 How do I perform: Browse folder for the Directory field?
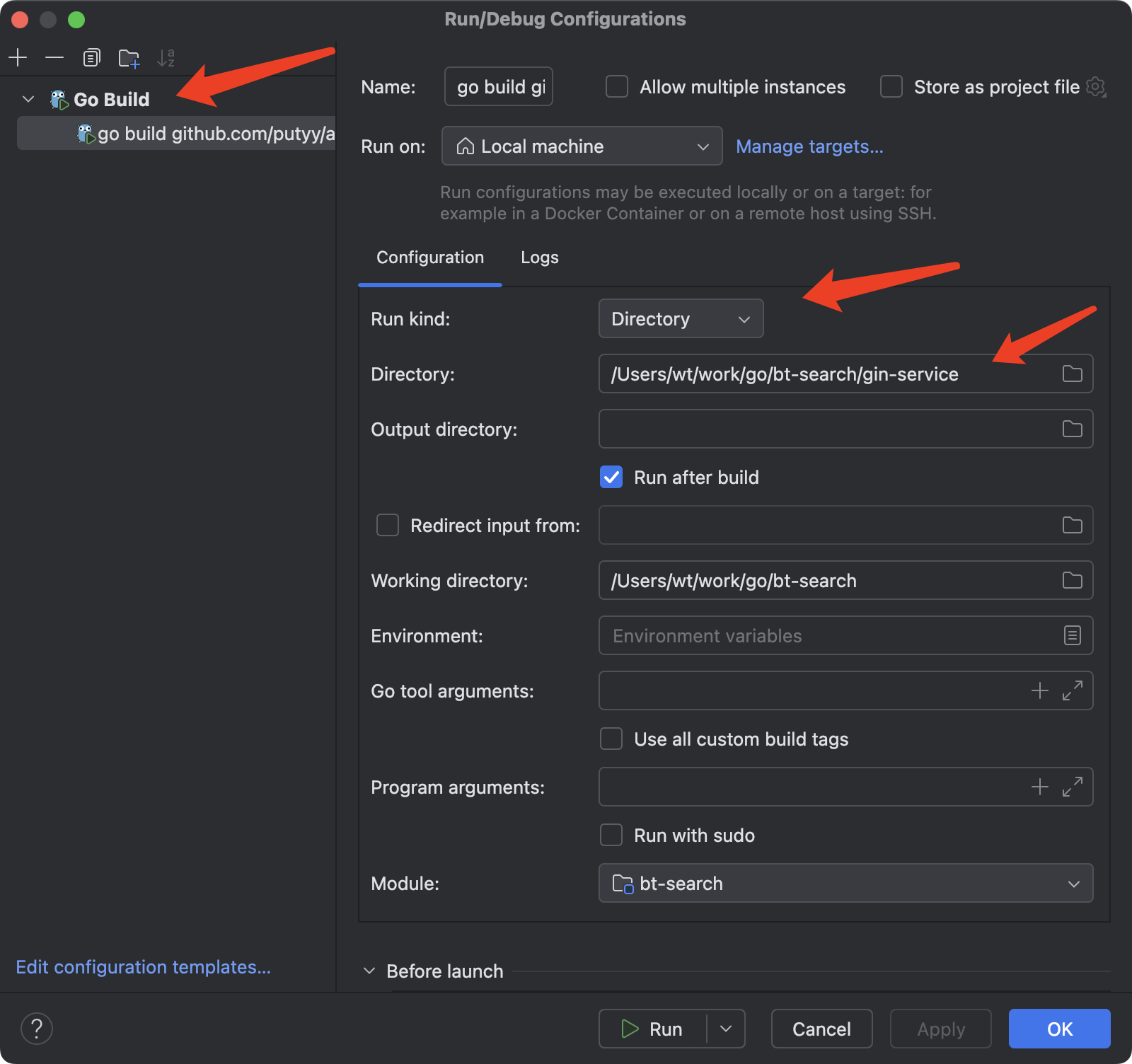pyautogui.click(x=1072, y=374)
